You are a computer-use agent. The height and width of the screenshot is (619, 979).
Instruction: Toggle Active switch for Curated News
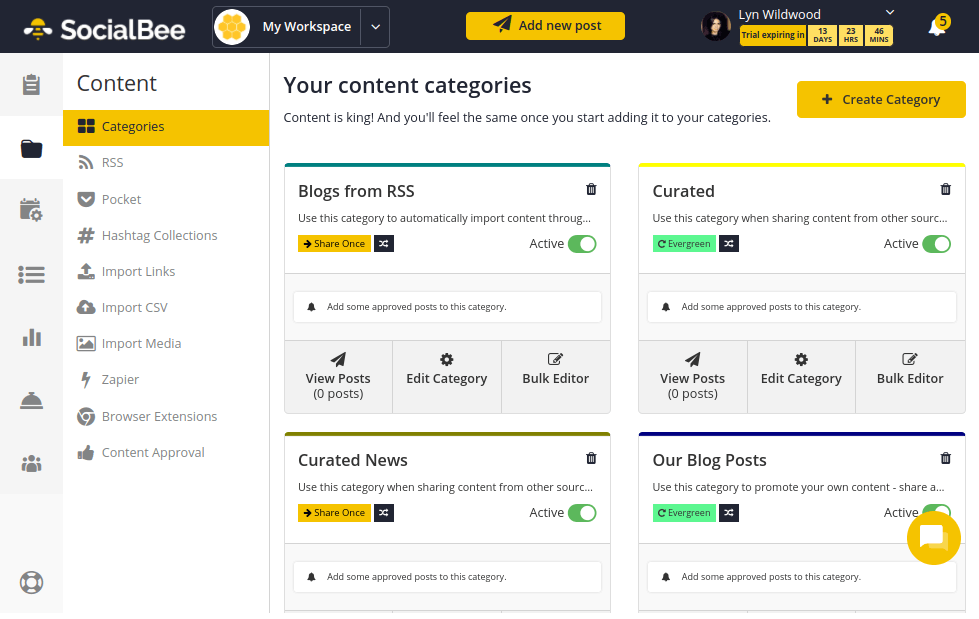pyautogui.click(x=582, y=513)
